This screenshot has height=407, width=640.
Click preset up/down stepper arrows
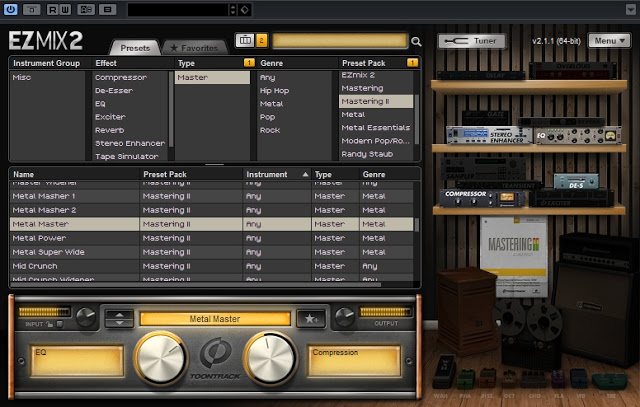pyautogui.click(x=120, y=319)
